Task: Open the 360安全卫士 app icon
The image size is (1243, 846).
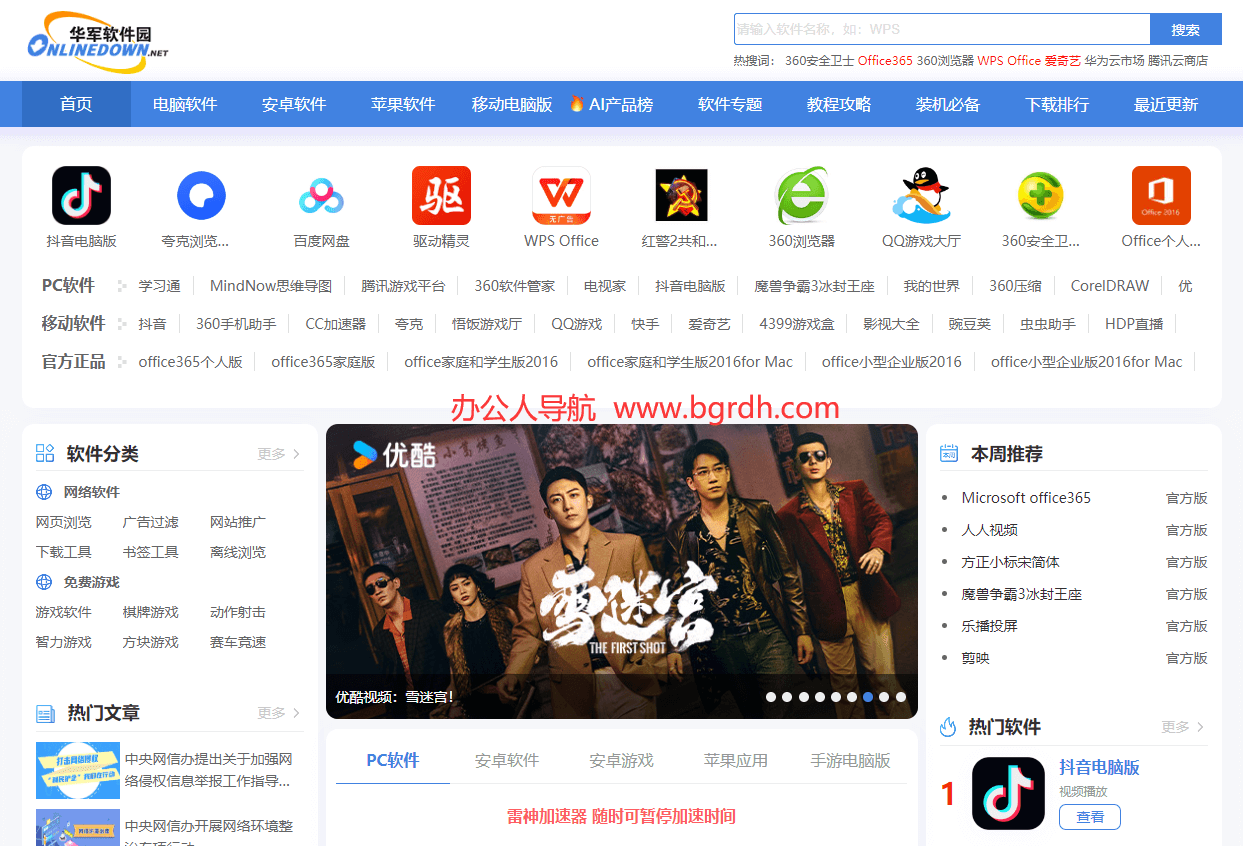Action: point(1041,195)
